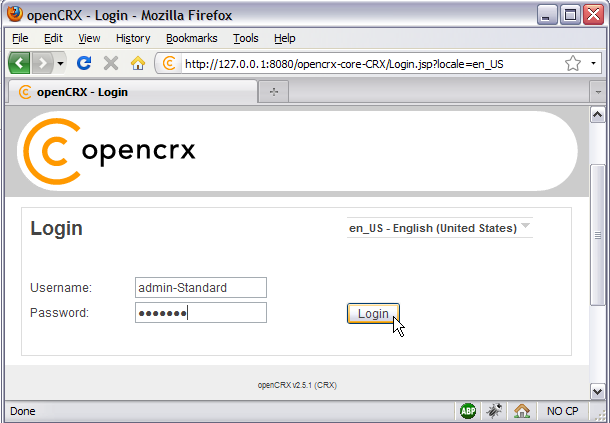Open the back/forward history dropdown arrow
Image resolution: width=610 pixels, height=423 pixels.
[60, 63]
